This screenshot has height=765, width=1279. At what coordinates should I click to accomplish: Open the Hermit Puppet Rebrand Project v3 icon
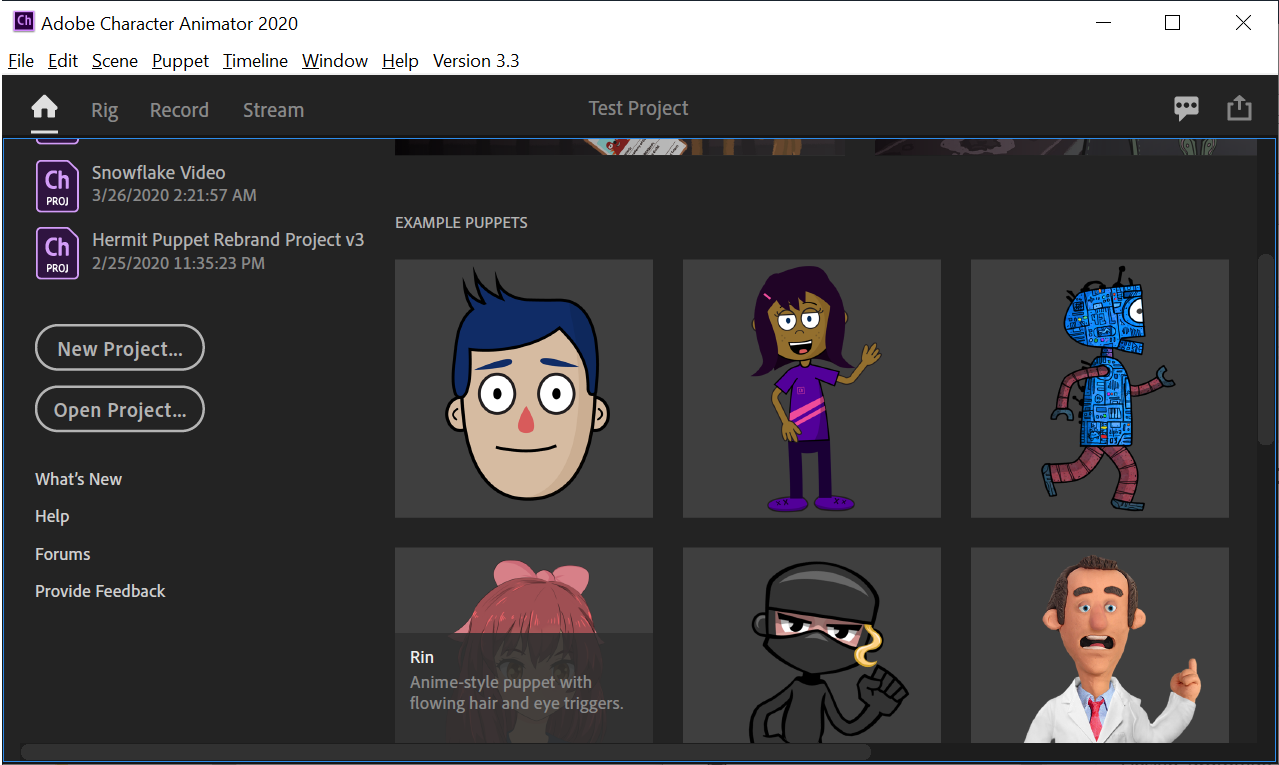tap(57, 253)
